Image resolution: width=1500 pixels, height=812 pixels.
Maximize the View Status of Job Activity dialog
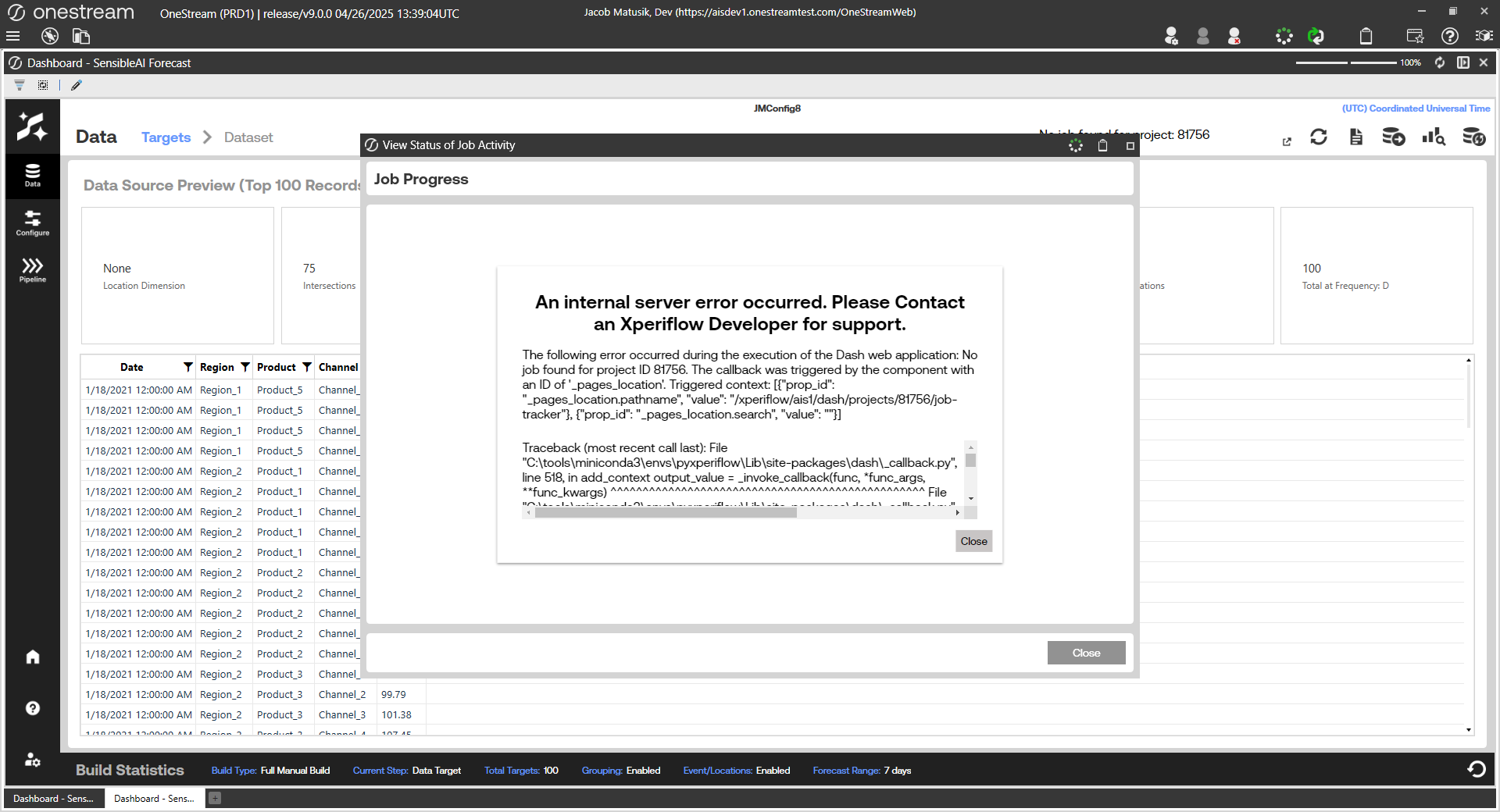pyautogui.click(x=1130, y=145)
